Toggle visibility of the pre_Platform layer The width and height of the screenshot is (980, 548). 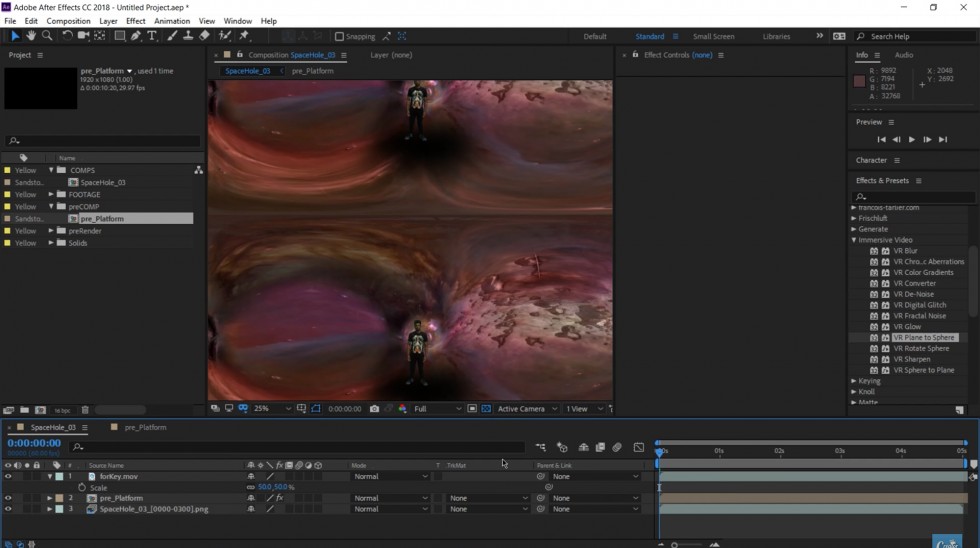click(x=8, y=498)
